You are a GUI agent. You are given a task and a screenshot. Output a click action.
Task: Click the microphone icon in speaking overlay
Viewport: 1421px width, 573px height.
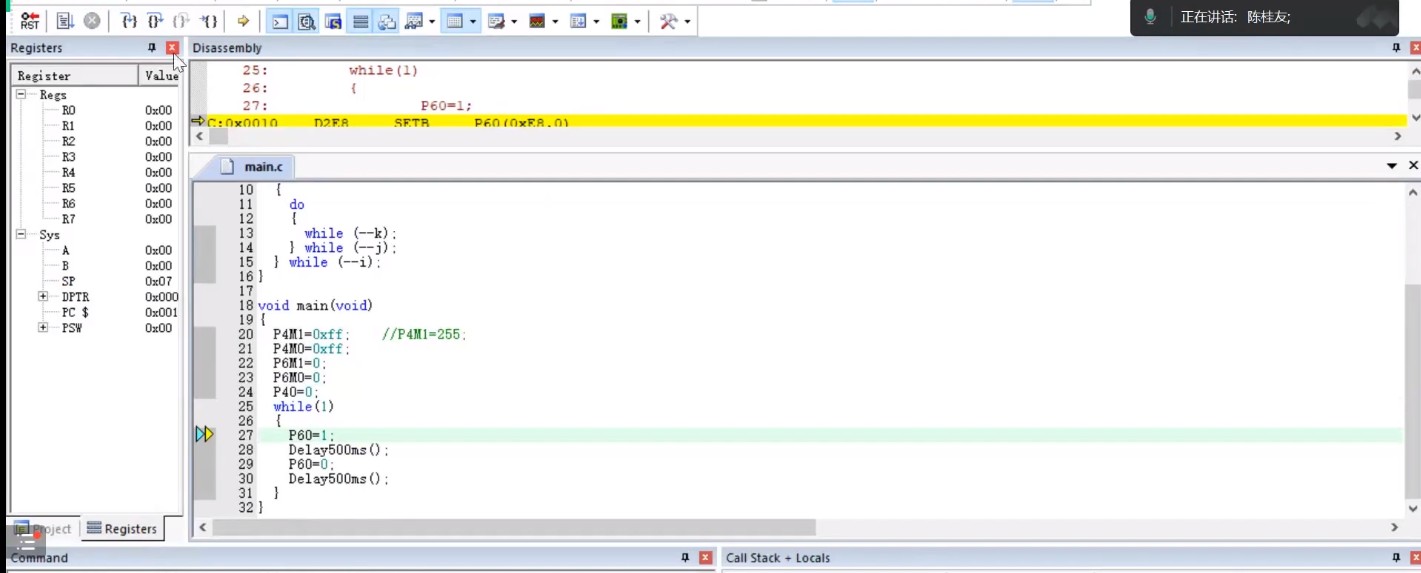(1150, 17)
